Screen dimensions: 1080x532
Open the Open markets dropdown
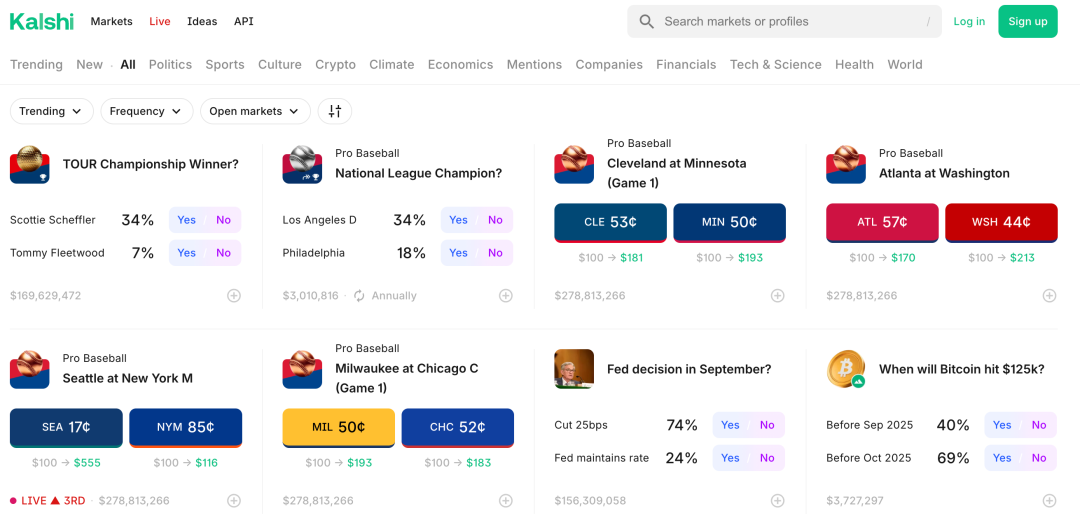[x=255, y=111]
